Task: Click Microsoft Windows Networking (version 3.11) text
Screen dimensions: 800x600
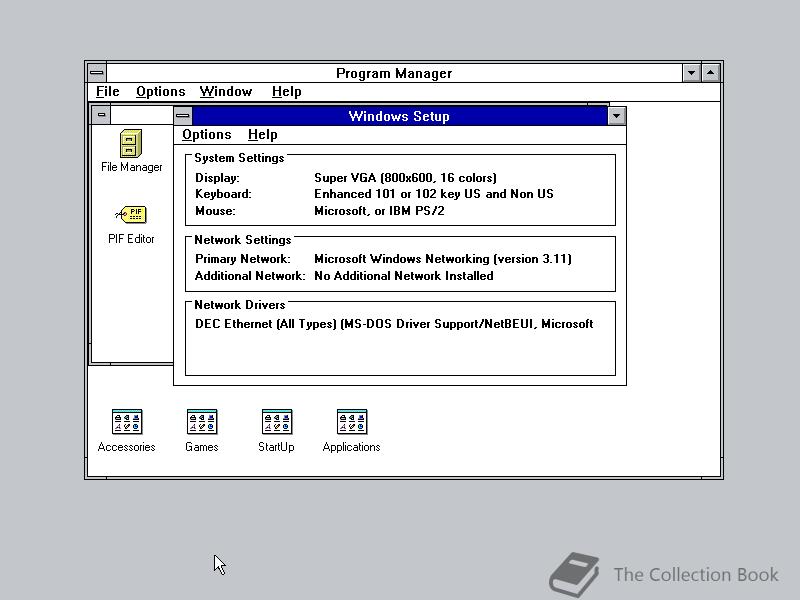Action: pos(442,259)
